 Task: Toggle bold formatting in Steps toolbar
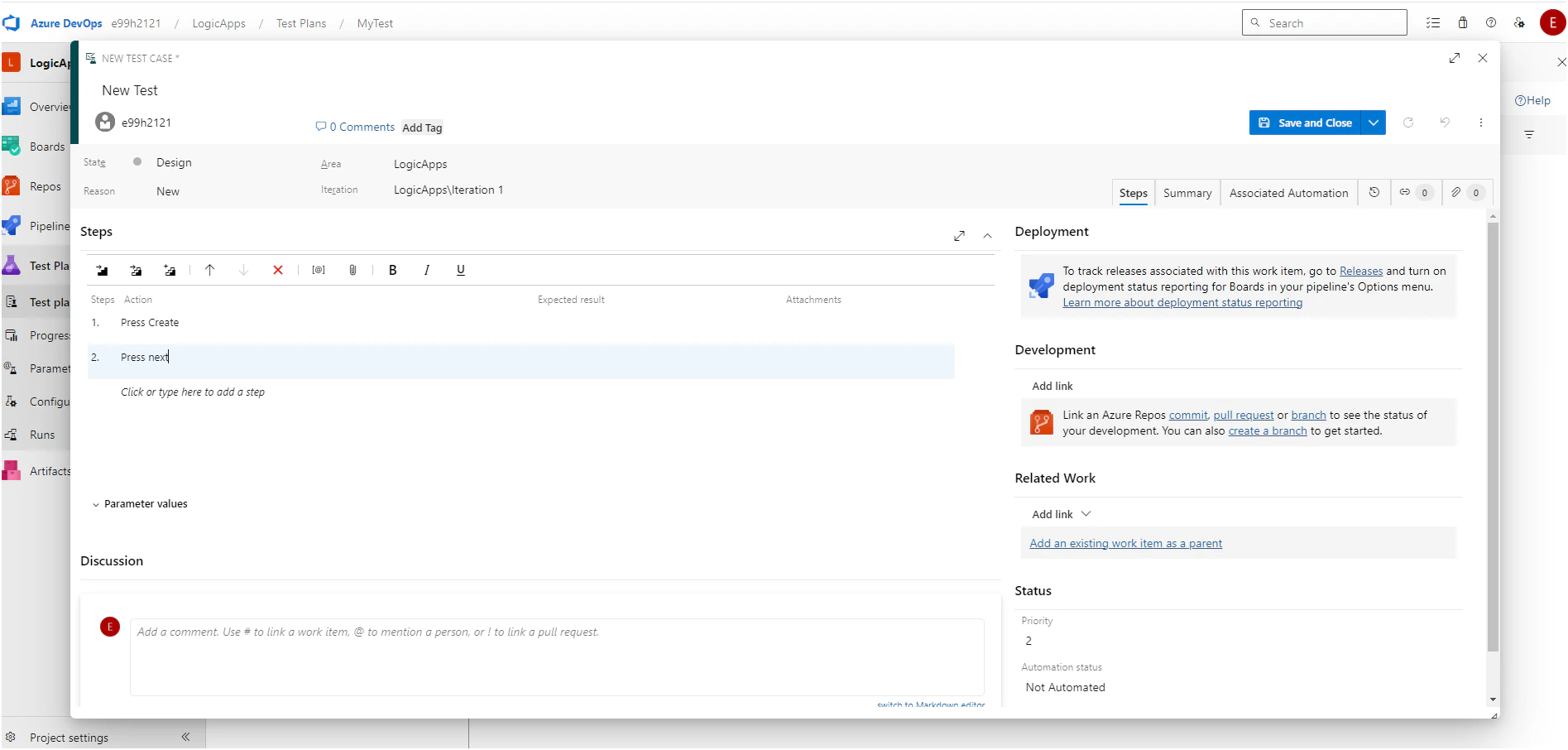[393, 271]
